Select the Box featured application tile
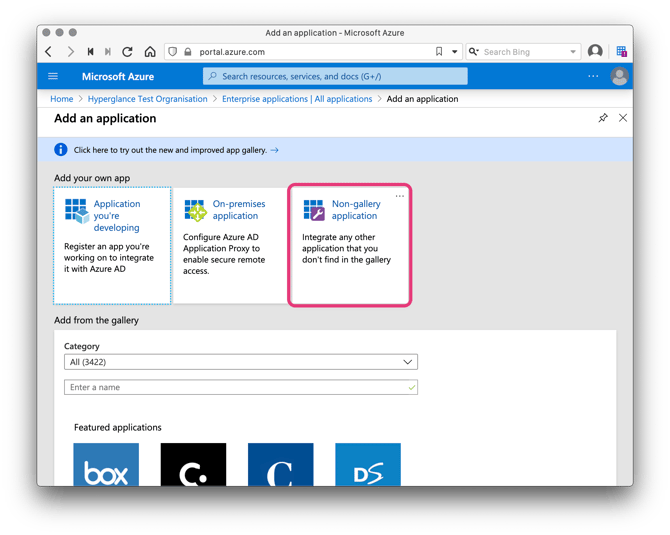Image resolution: width=670 pixels, height=535 pixels. tap(106, 466)
